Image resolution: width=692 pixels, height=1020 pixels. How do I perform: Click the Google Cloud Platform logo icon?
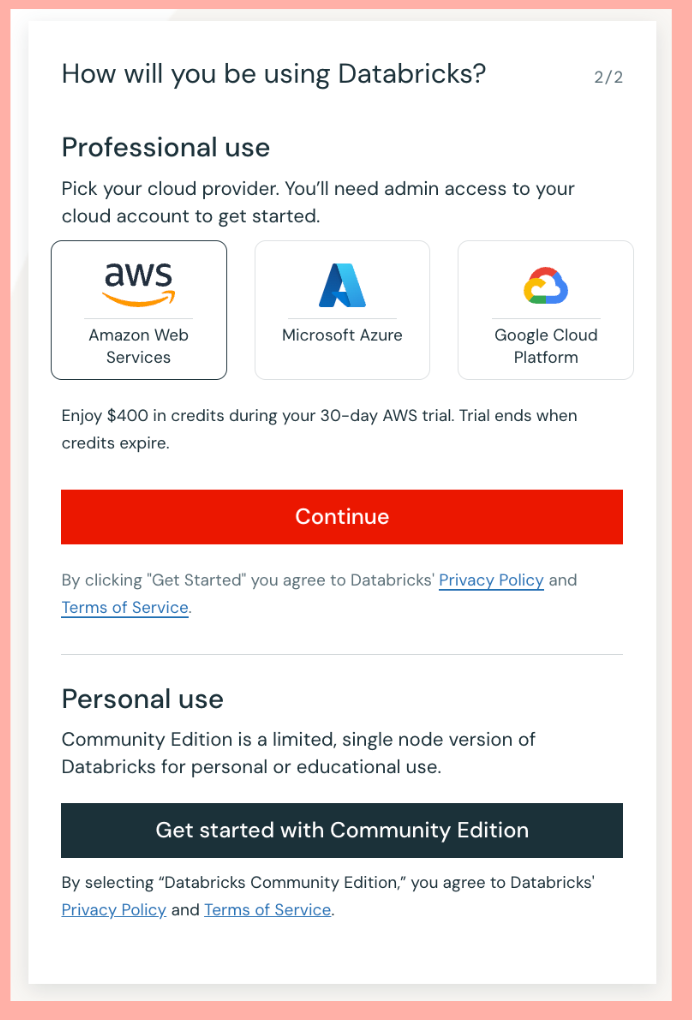[545, 285]
